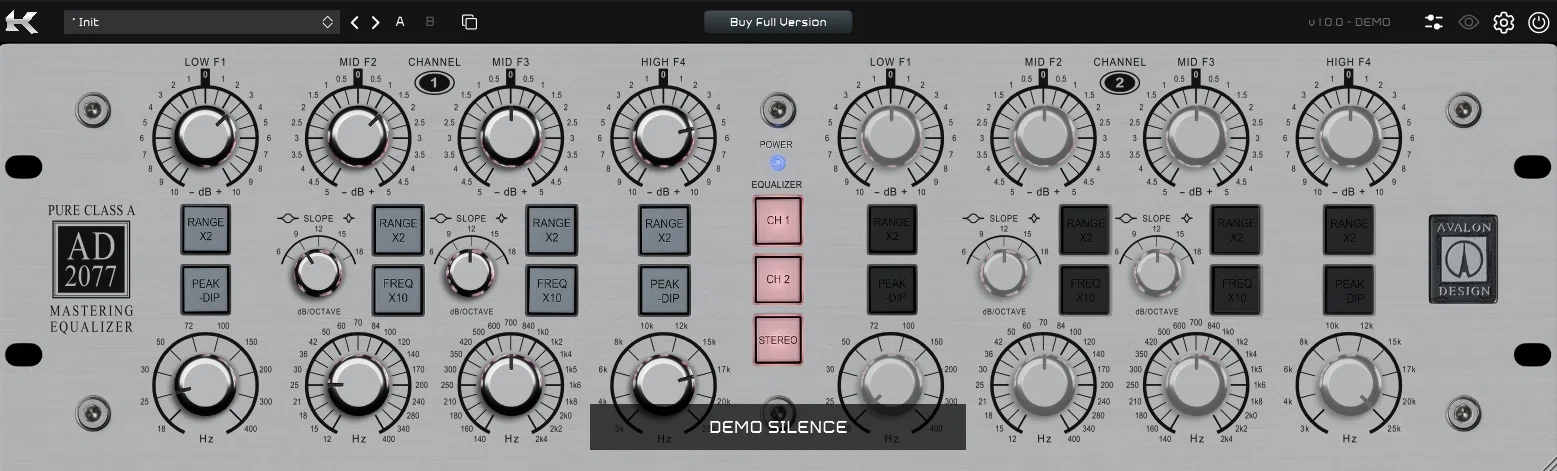Select A state slot
This screenshot has width=1557, height=471.
pyautogui.click(x=400, y=21)
